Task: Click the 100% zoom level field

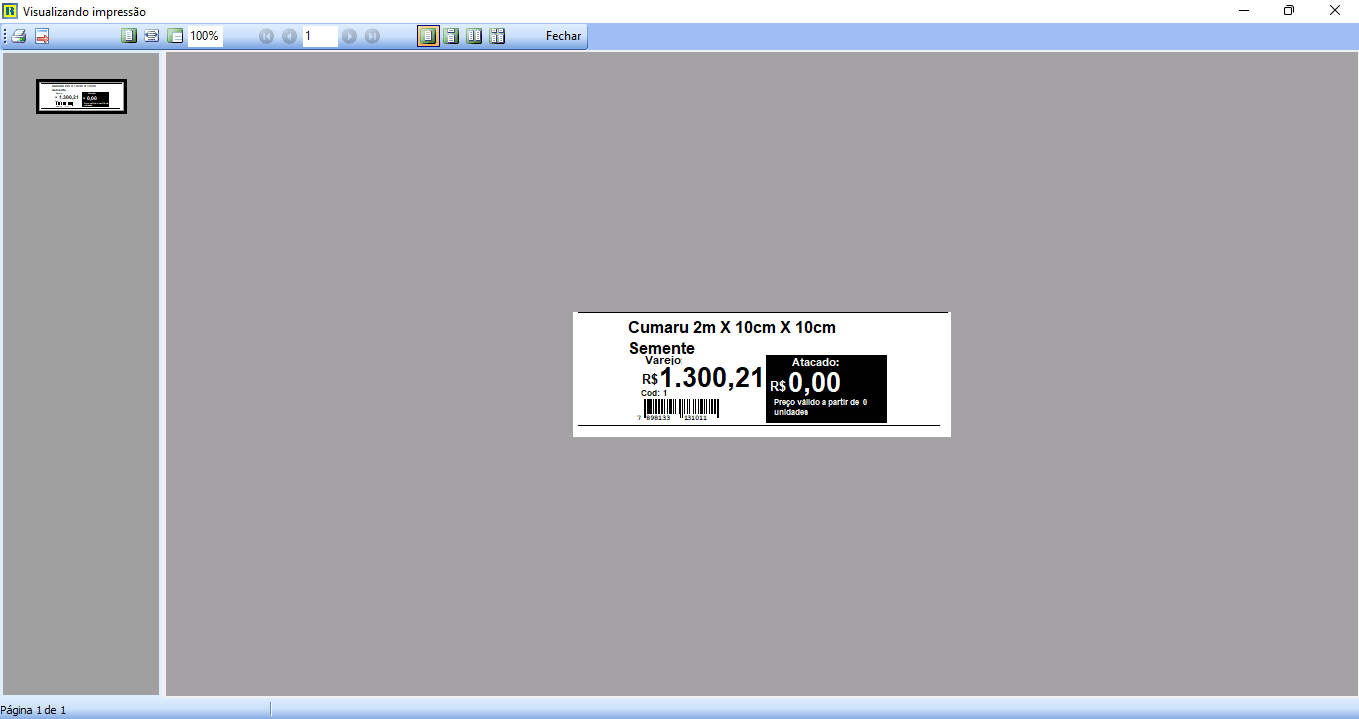Action: click(x=205, y=36)
